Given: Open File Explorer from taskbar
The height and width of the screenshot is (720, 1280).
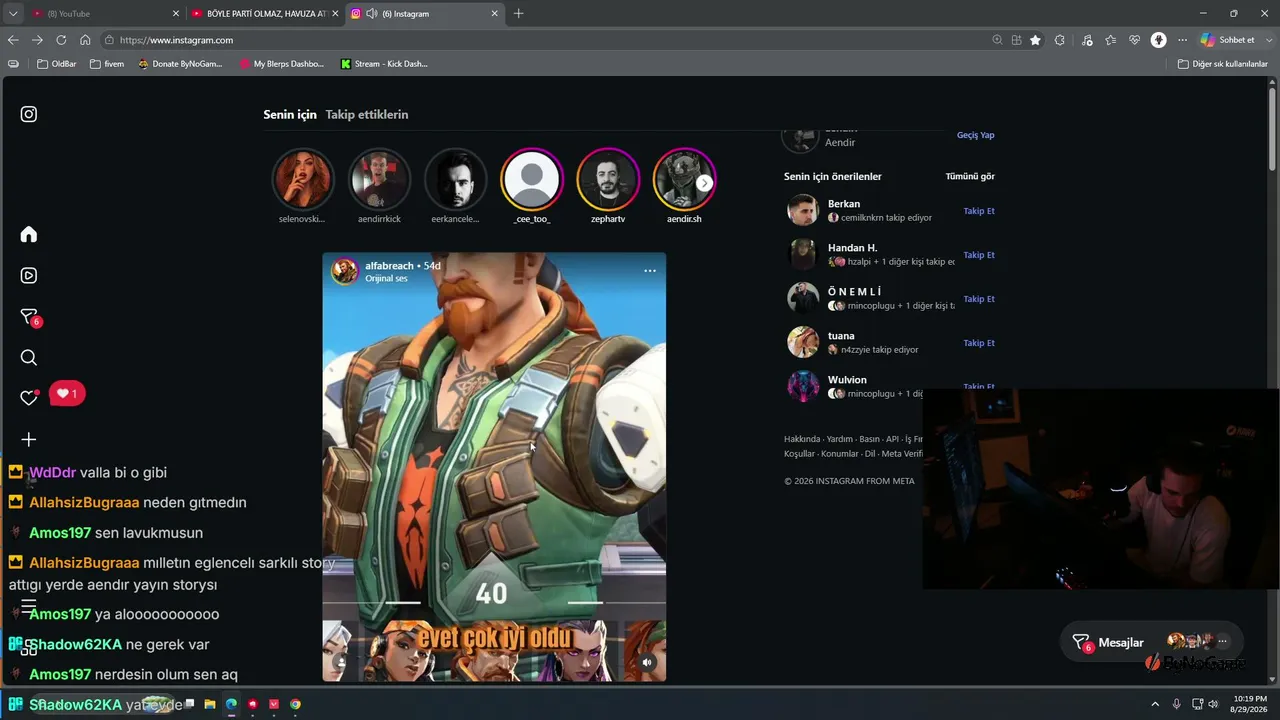Looking at the screenshot, I should (x=210, y=704).
